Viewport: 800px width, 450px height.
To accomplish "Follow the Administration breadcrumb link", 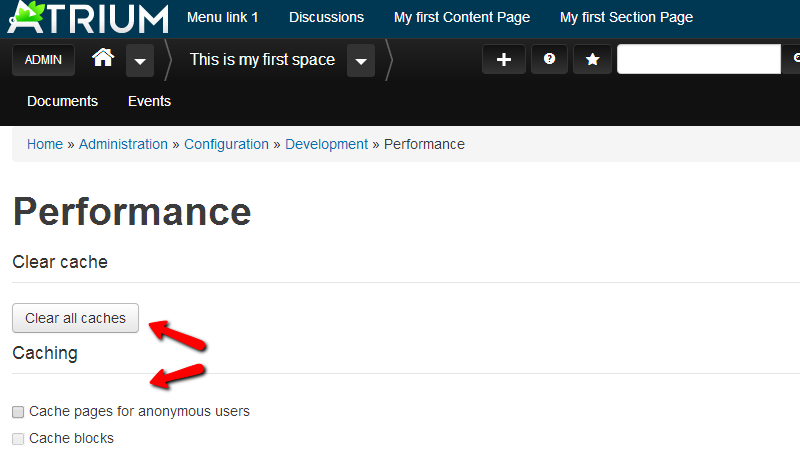I will click(123, 144).
